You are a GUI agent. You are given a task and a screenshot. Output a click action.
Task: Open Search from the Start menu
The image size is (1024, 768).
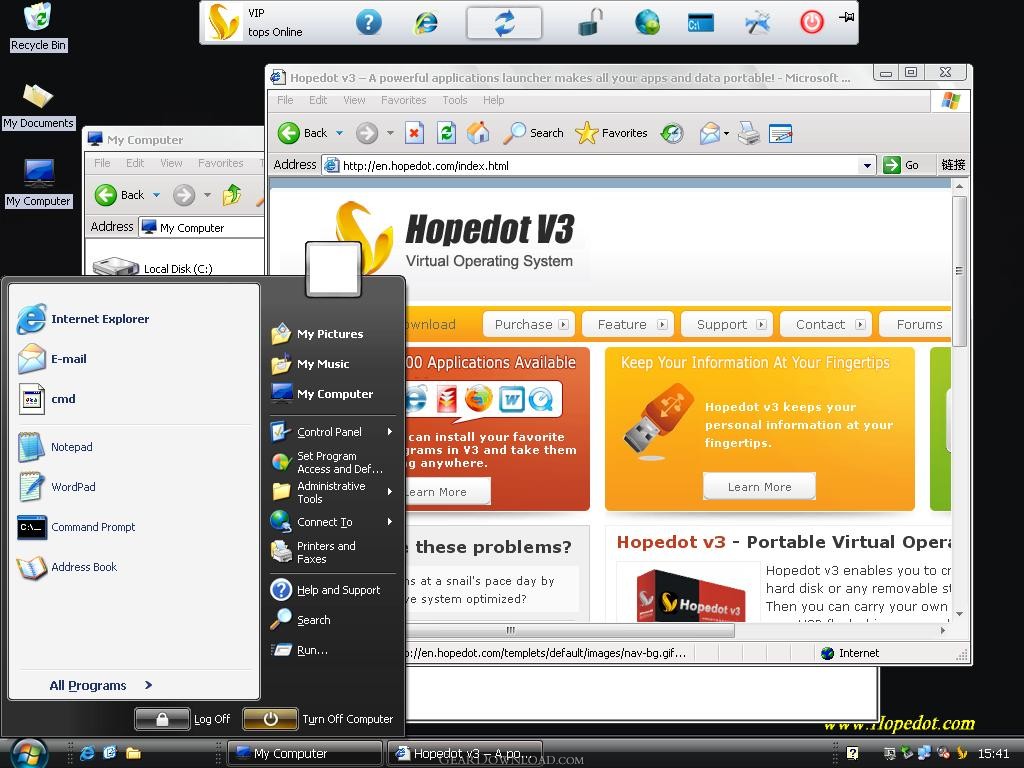[x=300, y=620]
